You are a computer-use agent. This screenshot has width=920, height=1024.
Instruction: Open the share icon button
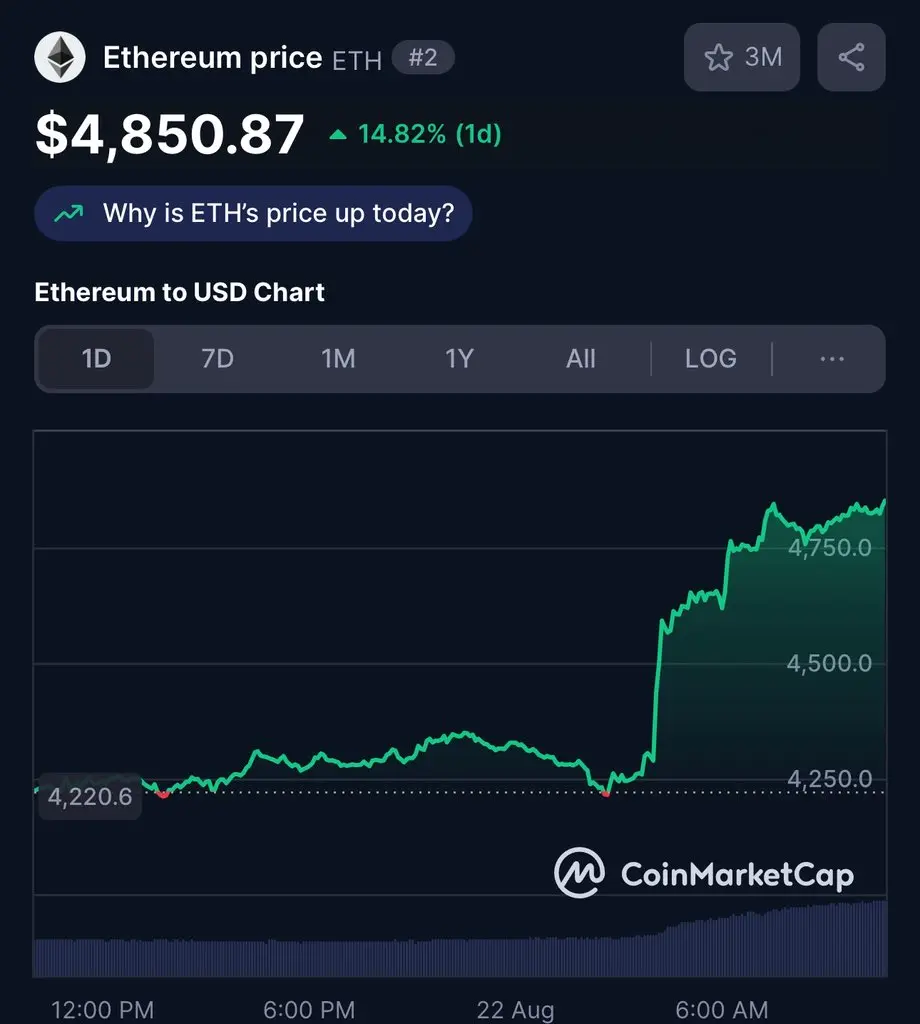(x=851, y=57)
